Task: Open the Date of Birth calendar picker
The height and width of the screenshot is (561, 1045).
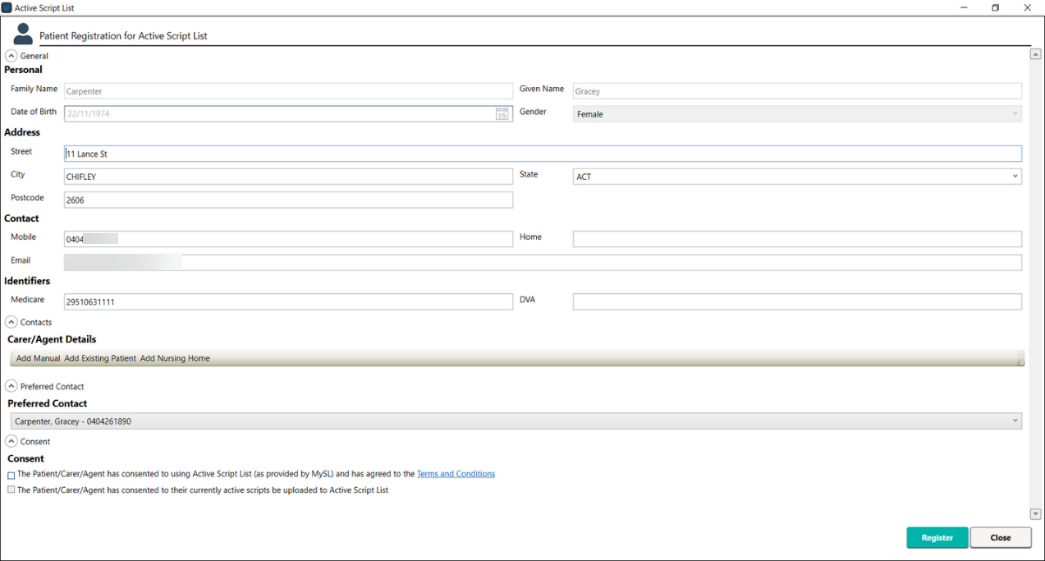Action: (x=502, y=114)
